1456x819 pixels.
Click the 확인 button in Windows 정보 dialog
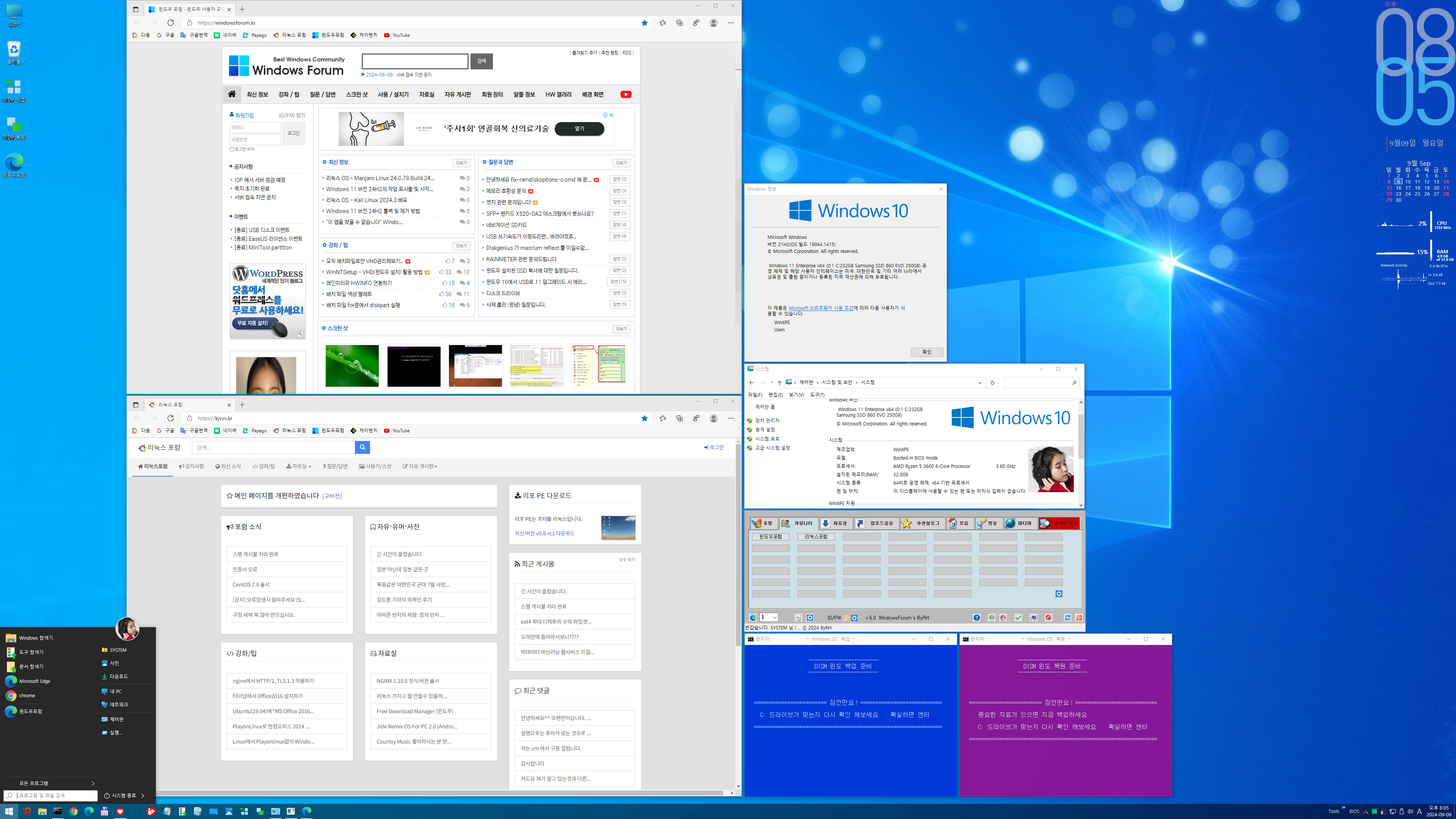coord(927,351)
